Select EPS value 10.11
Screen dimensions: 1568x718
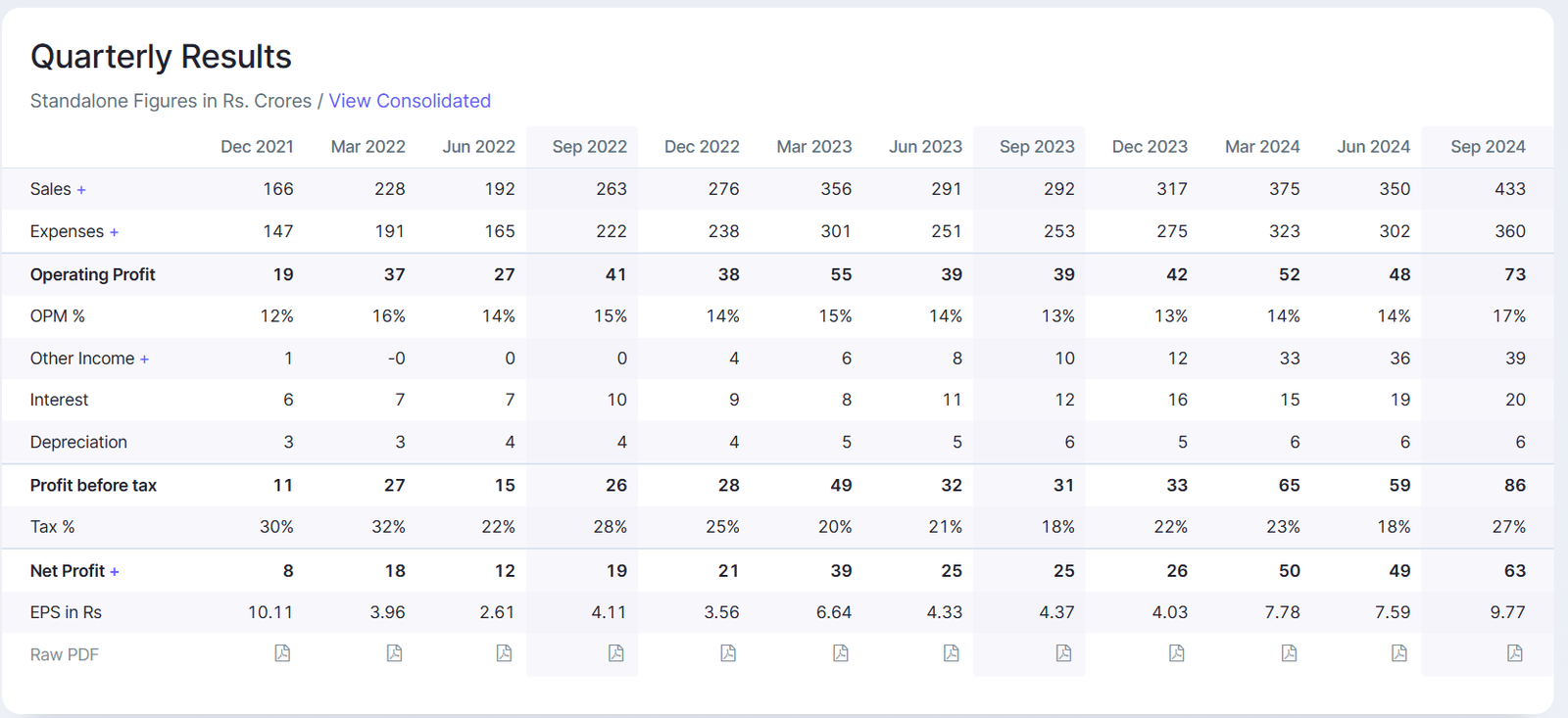pyautogui.click(x=270, y=612)
